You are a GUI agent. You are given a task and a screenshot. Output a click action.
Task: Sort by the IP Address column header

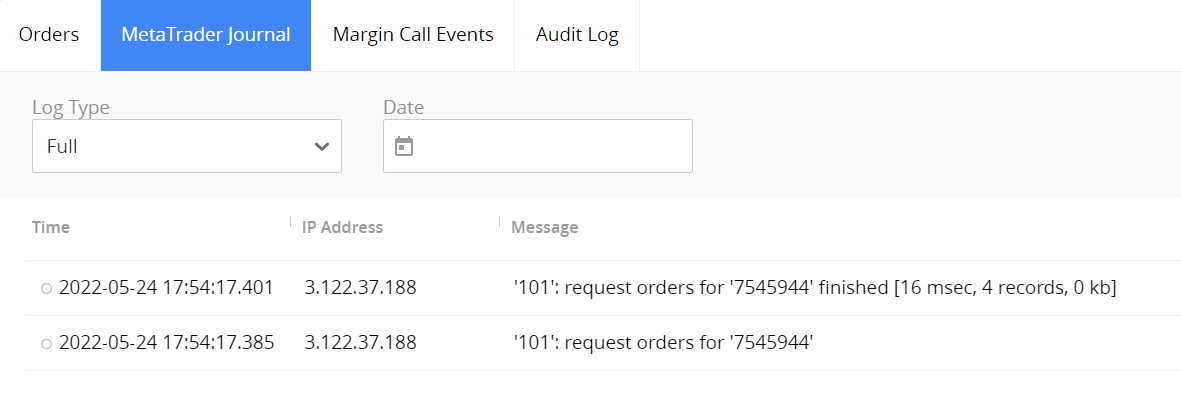coord(342,227)
